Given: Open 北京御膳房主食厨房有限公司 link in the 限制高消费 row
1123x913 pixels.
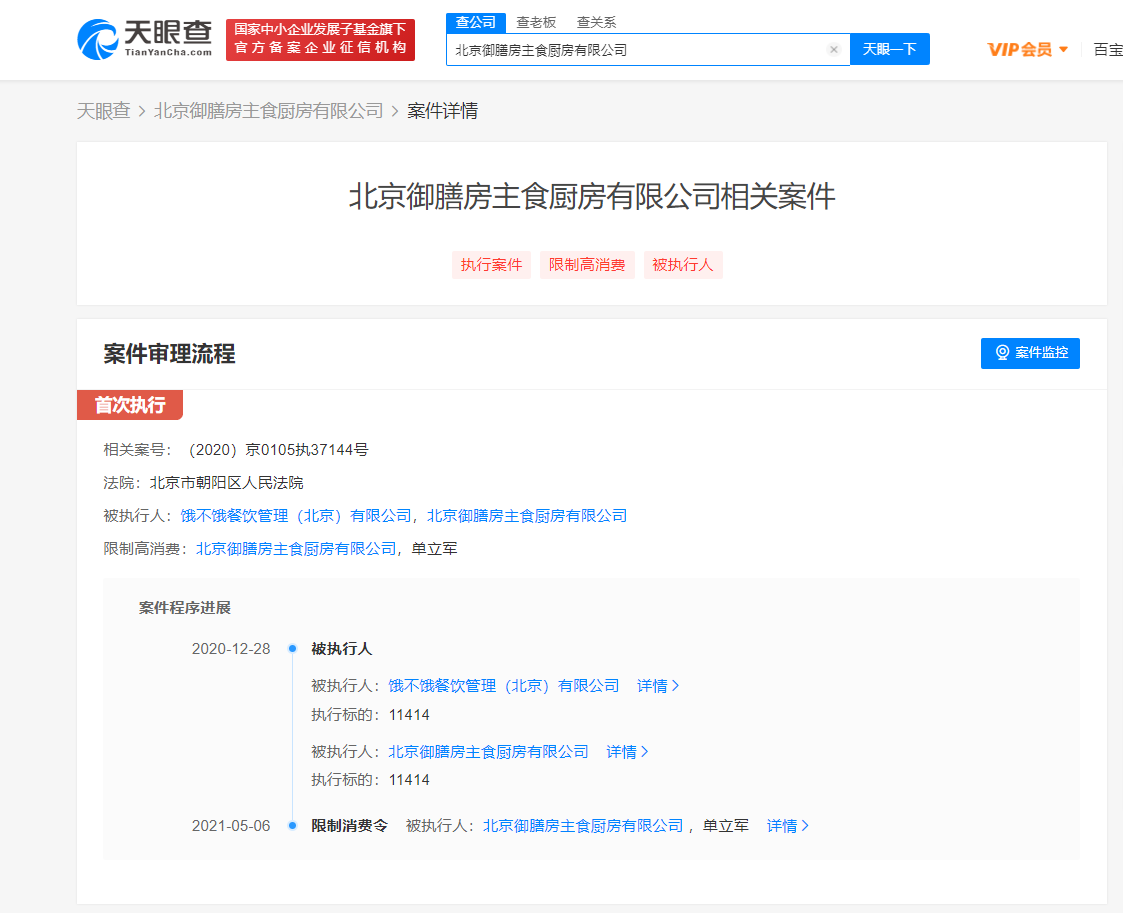Looking at the screenshot, I should tap(296, 549).
